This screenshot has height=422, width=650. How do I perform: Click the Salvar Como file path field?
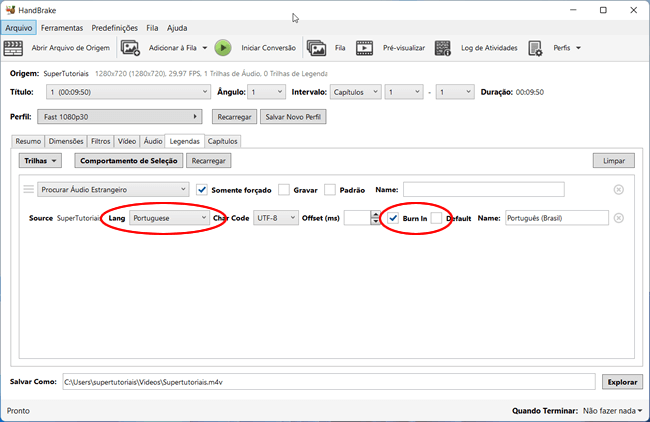coord(330,381)
